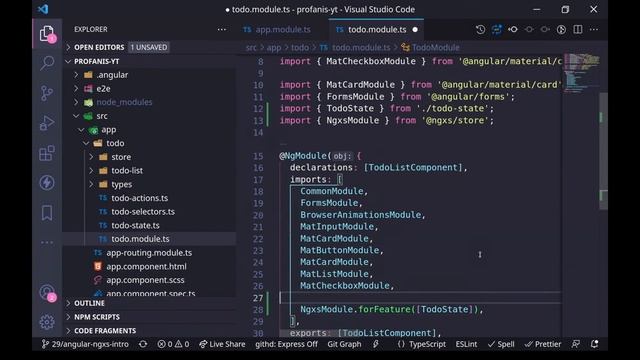The width and height of the screenshot is (640, 360).
Task: Open Git Graph from status bar
Action: point(344,344)
